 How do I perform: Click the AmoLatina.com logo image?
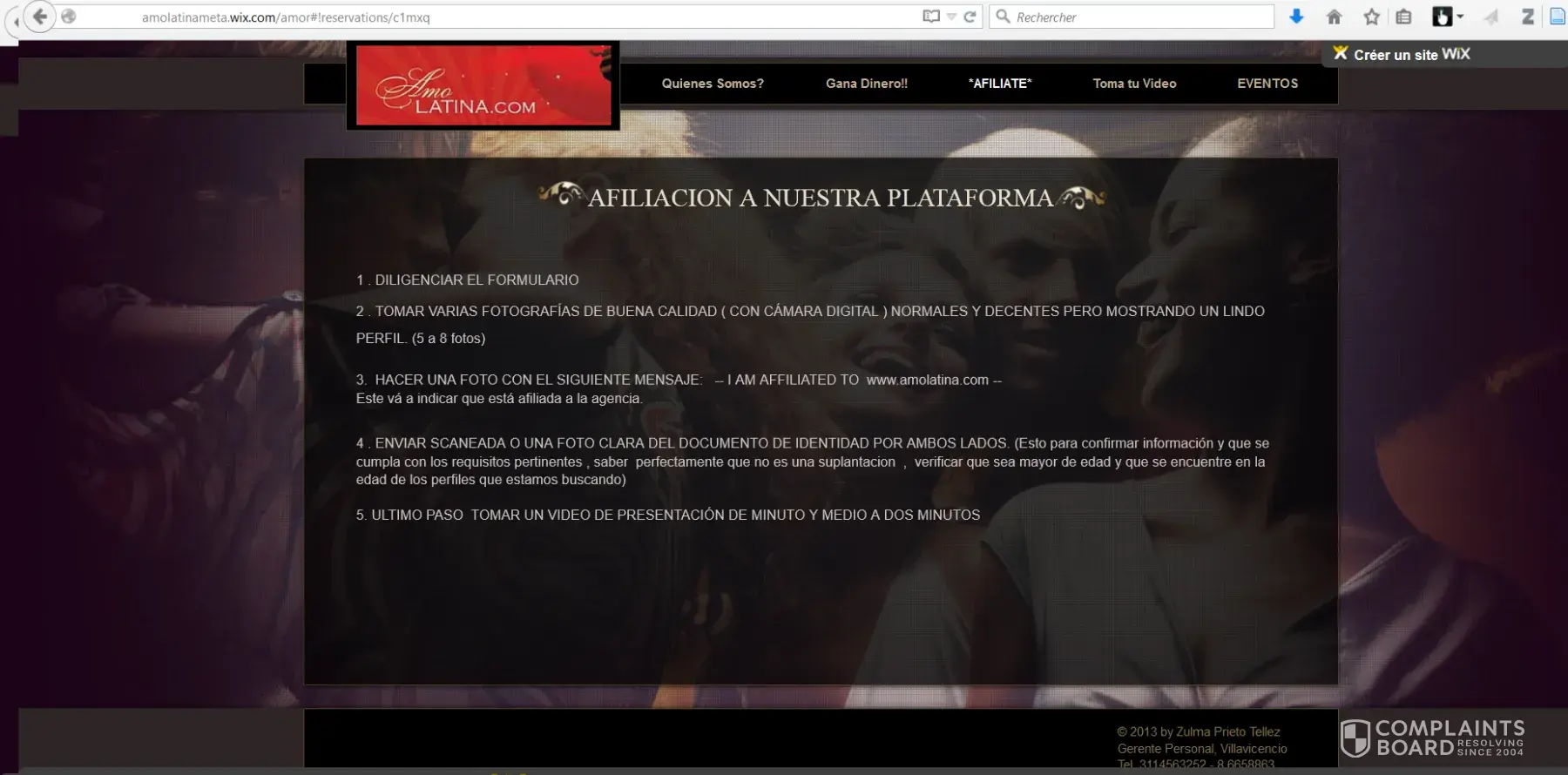click(483, 86)
